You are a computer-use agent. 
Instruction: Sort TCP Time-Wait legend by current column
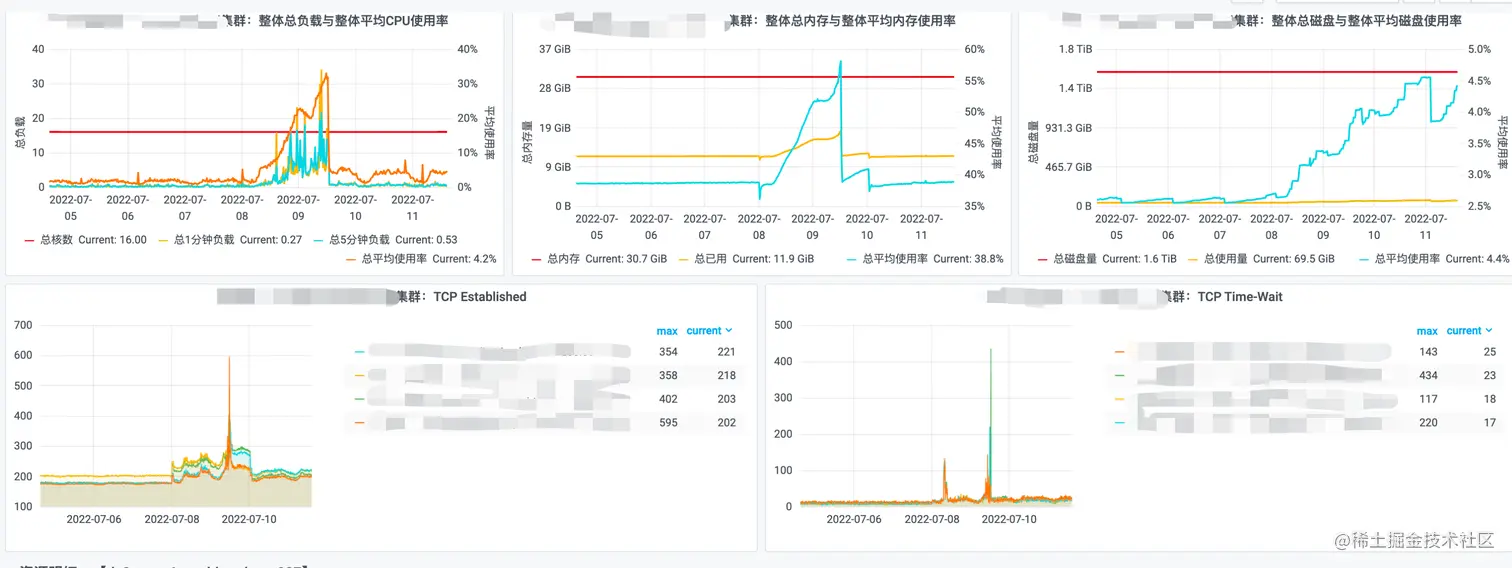click(1464, 331)
